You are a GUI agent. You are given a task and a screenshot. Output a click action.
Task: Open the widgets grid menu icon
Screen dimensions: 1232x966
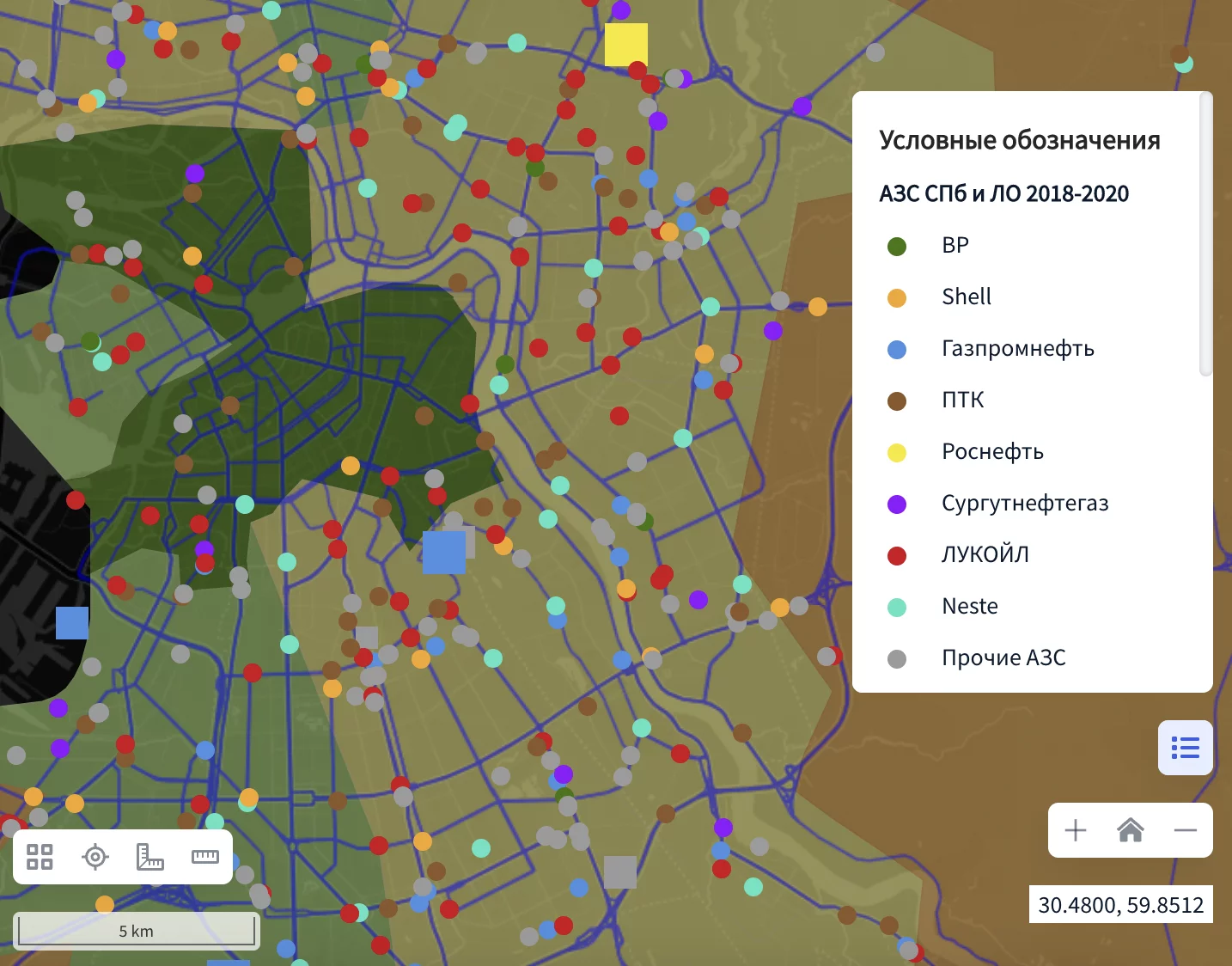pyautogui.click(x=40, y=857)
